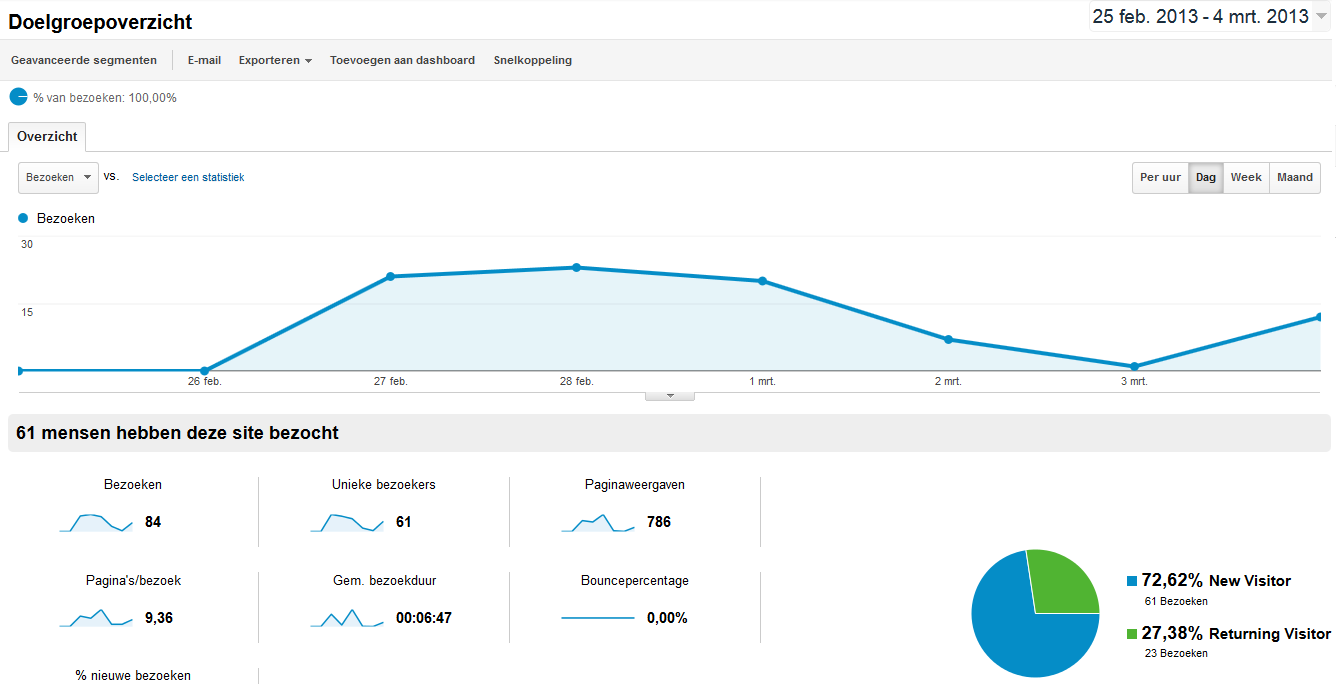Viewport: 1341px width, 684px height.
Task: Click the Unieke bezoekers metric label
Action: tap(384, 485)
